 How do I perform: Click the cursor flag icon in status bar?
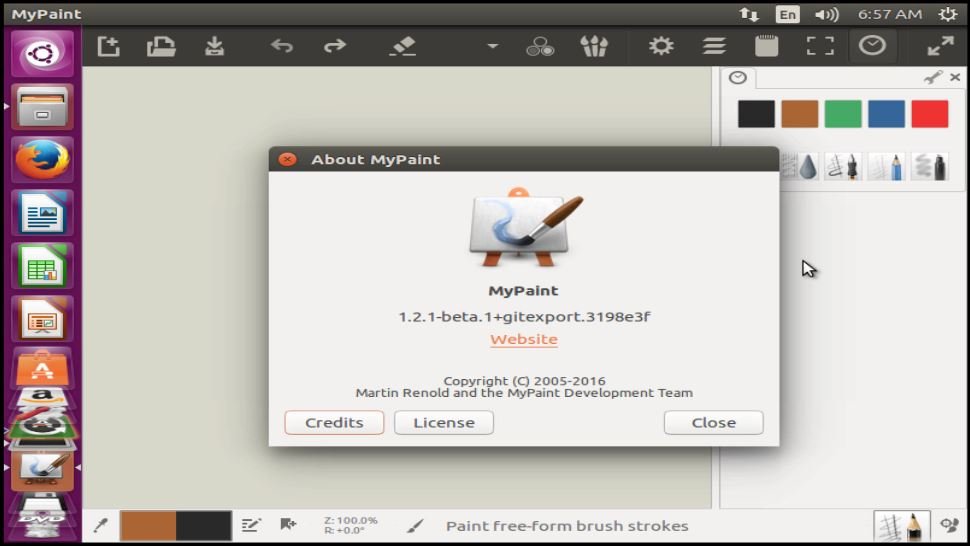[288, 525]
